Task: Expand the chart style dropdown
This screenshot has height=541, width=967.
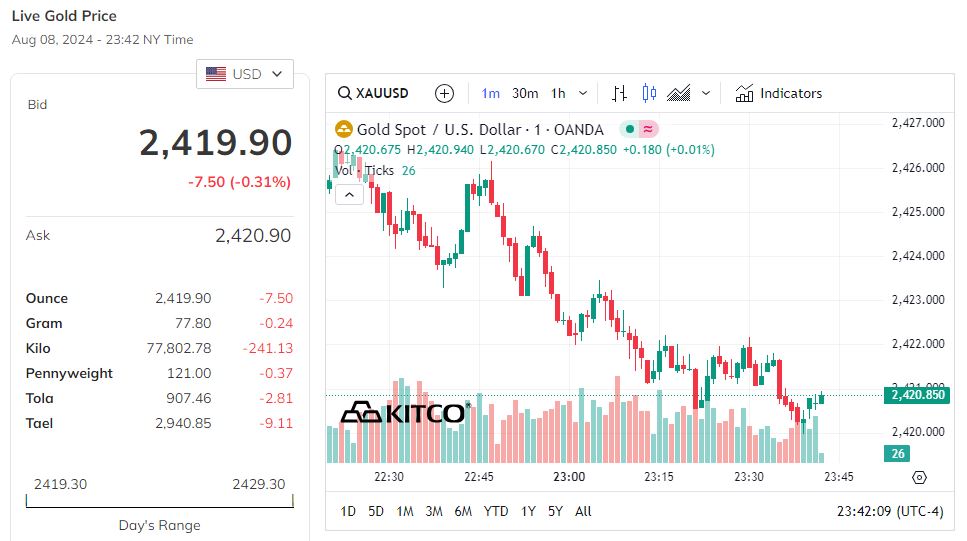Action: (x=706, y=93)
